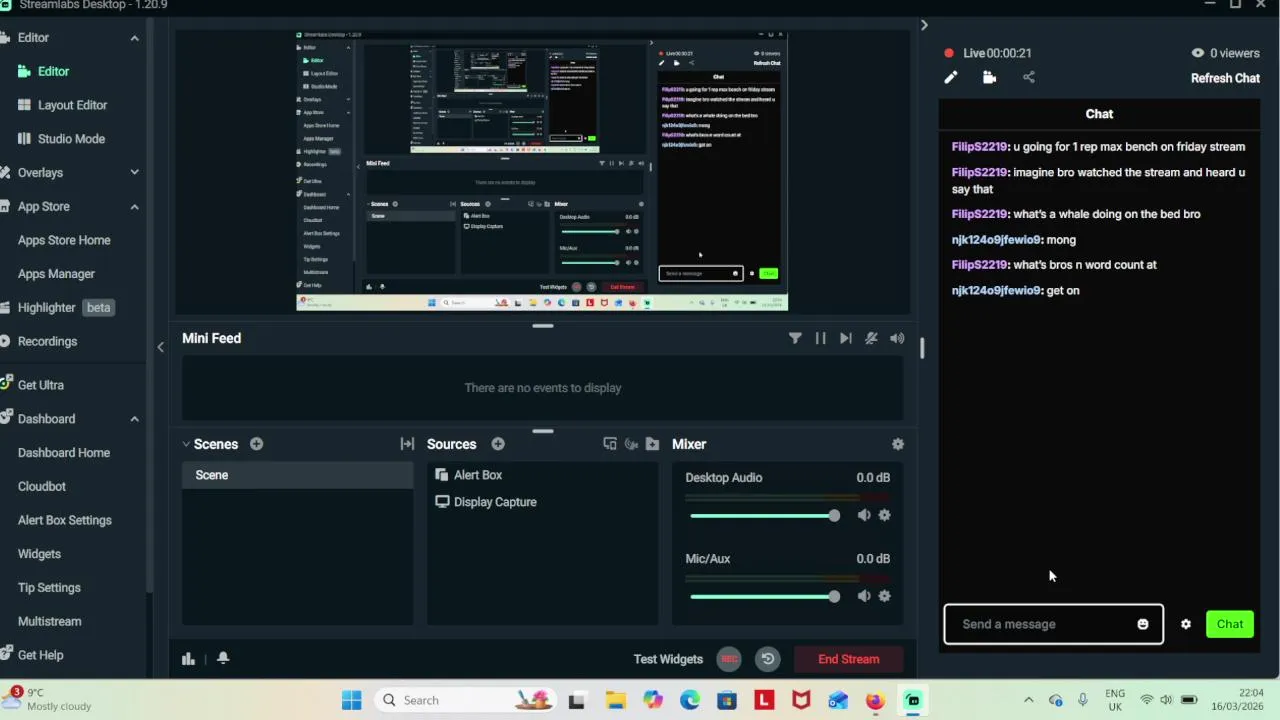Toggle mute event sounds in Mini Feed
Image resolution: width=1280 pixels, height=720 pixels.
coord(871,338)
